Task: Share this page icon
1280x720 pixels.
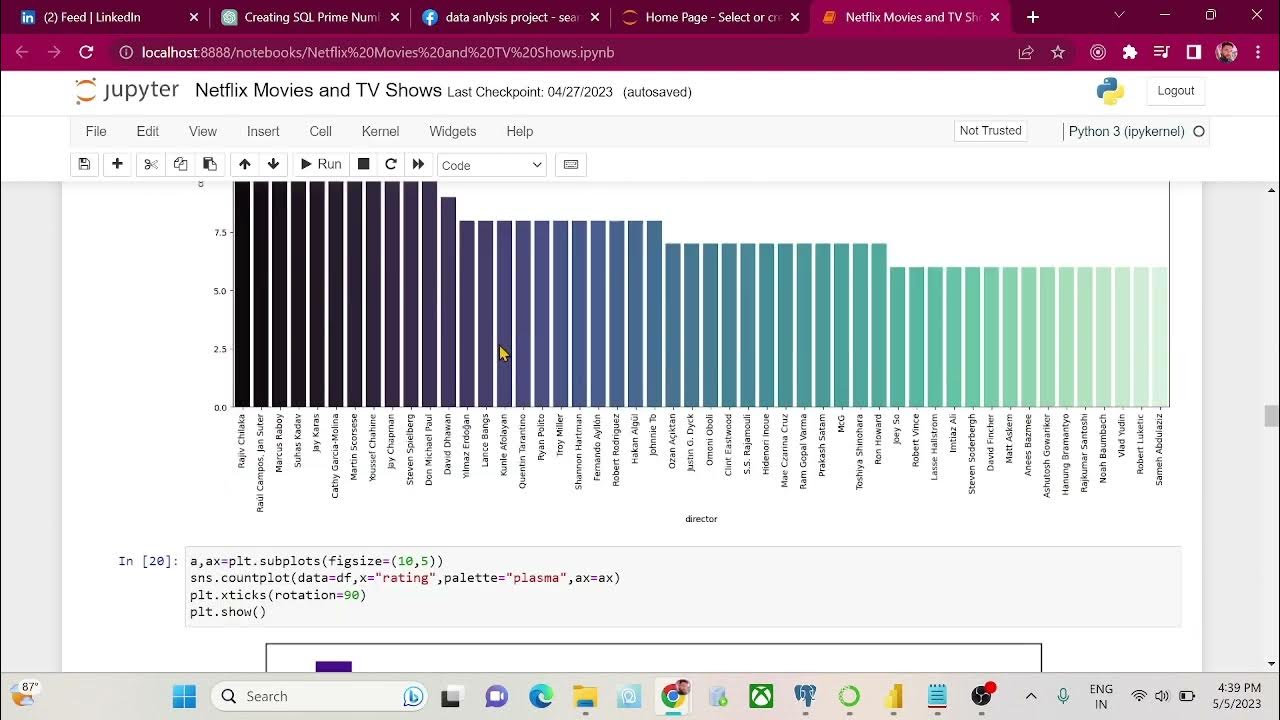Action: [1026, 52]
